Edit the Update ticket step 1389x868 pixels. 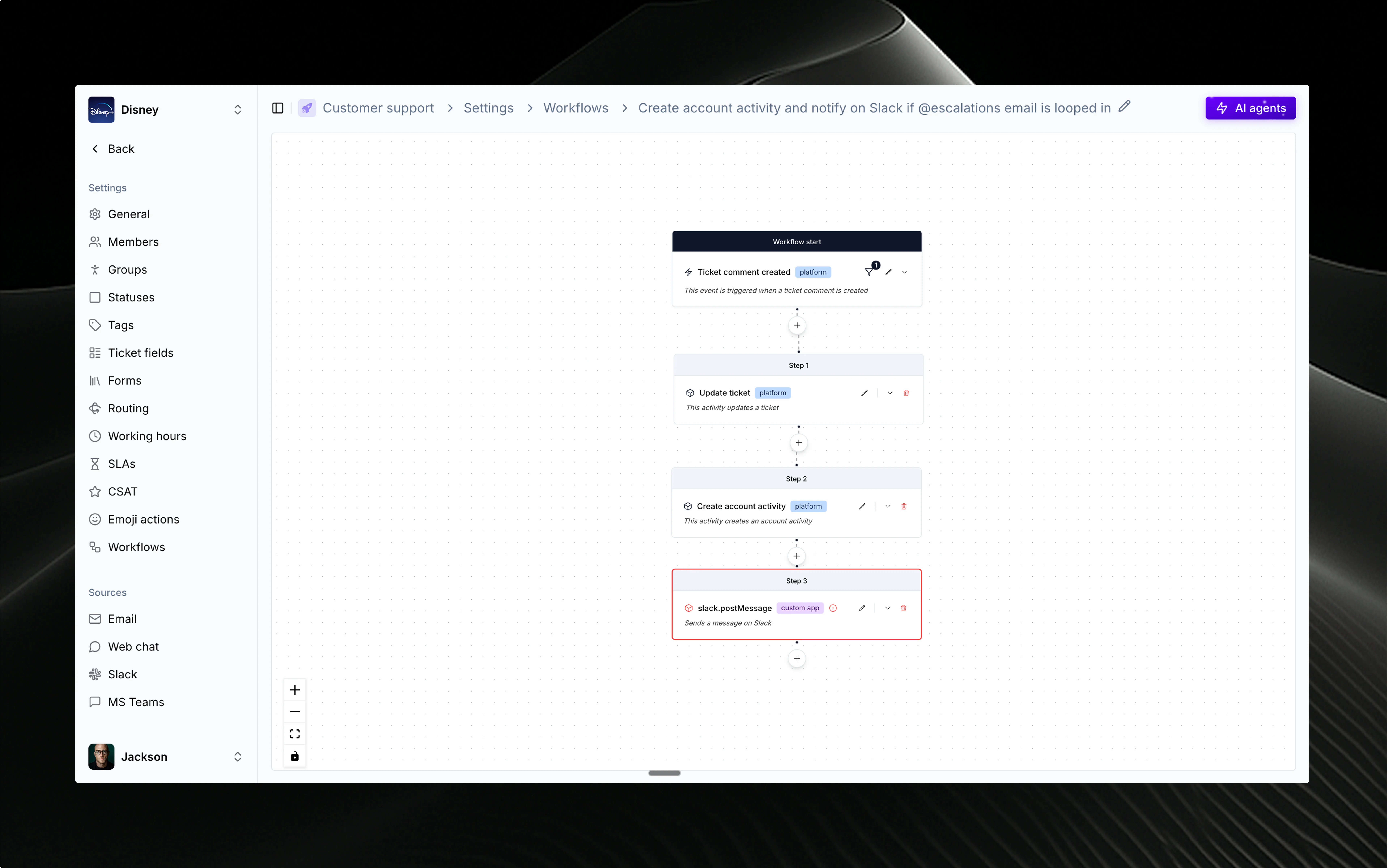click(864, 393)
